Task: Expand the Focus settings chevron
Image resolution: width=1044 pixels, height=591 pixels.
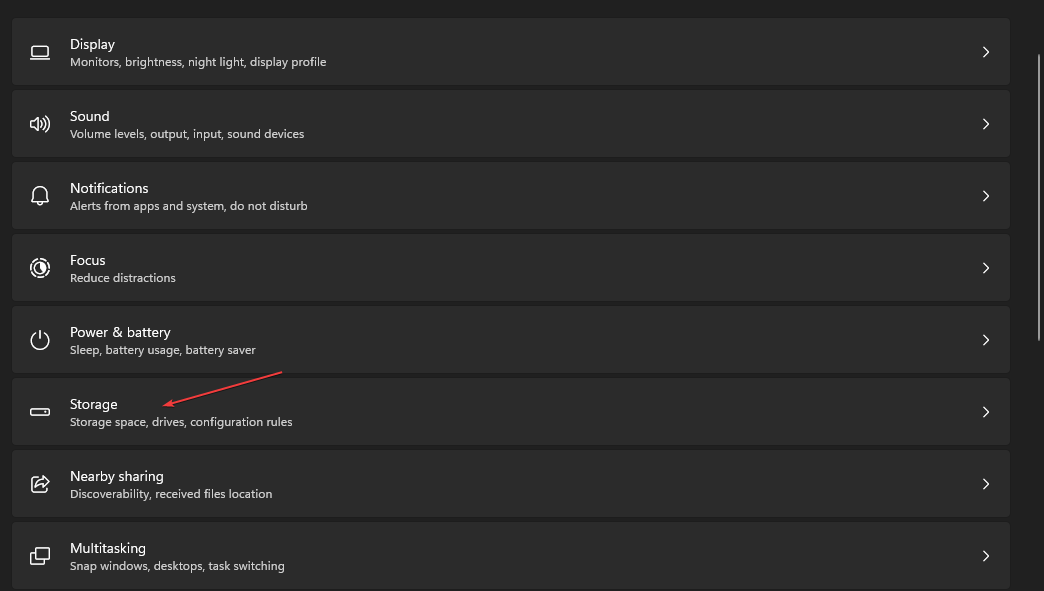Action: [986, 267]
